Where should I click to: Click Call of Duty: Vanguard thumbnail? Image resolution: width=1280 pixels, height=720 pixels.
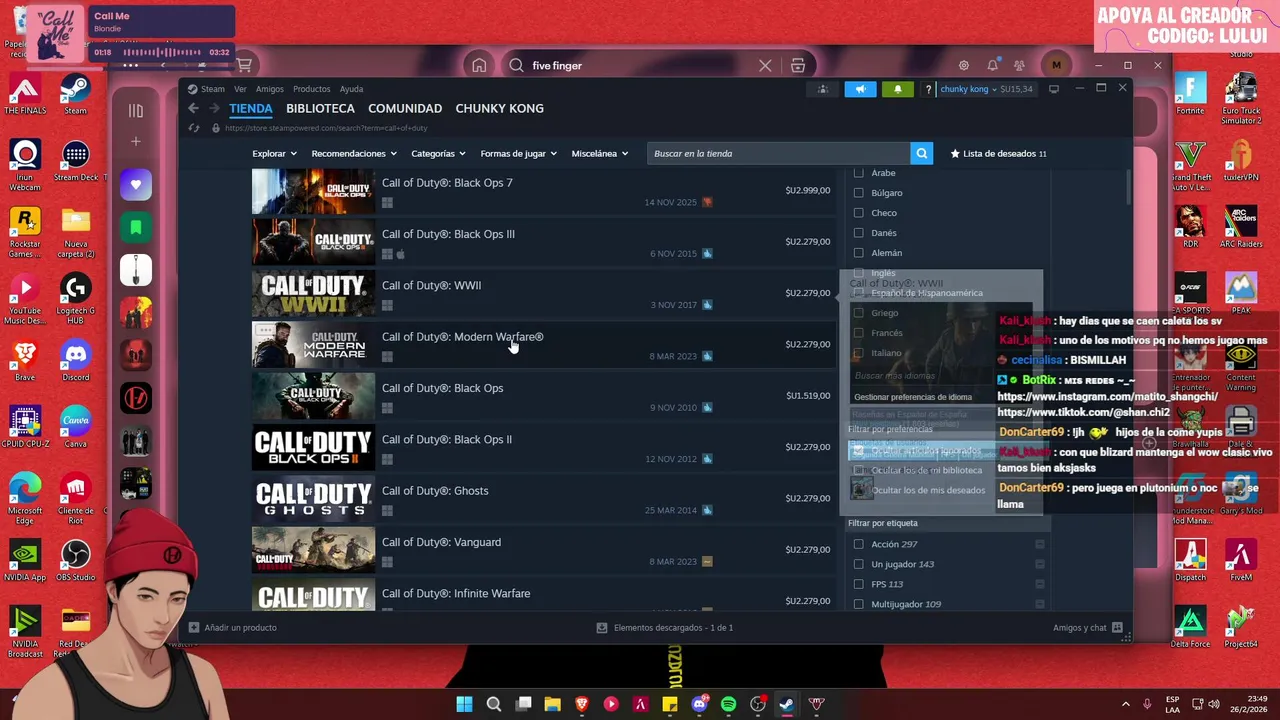(x=313, y=549)
